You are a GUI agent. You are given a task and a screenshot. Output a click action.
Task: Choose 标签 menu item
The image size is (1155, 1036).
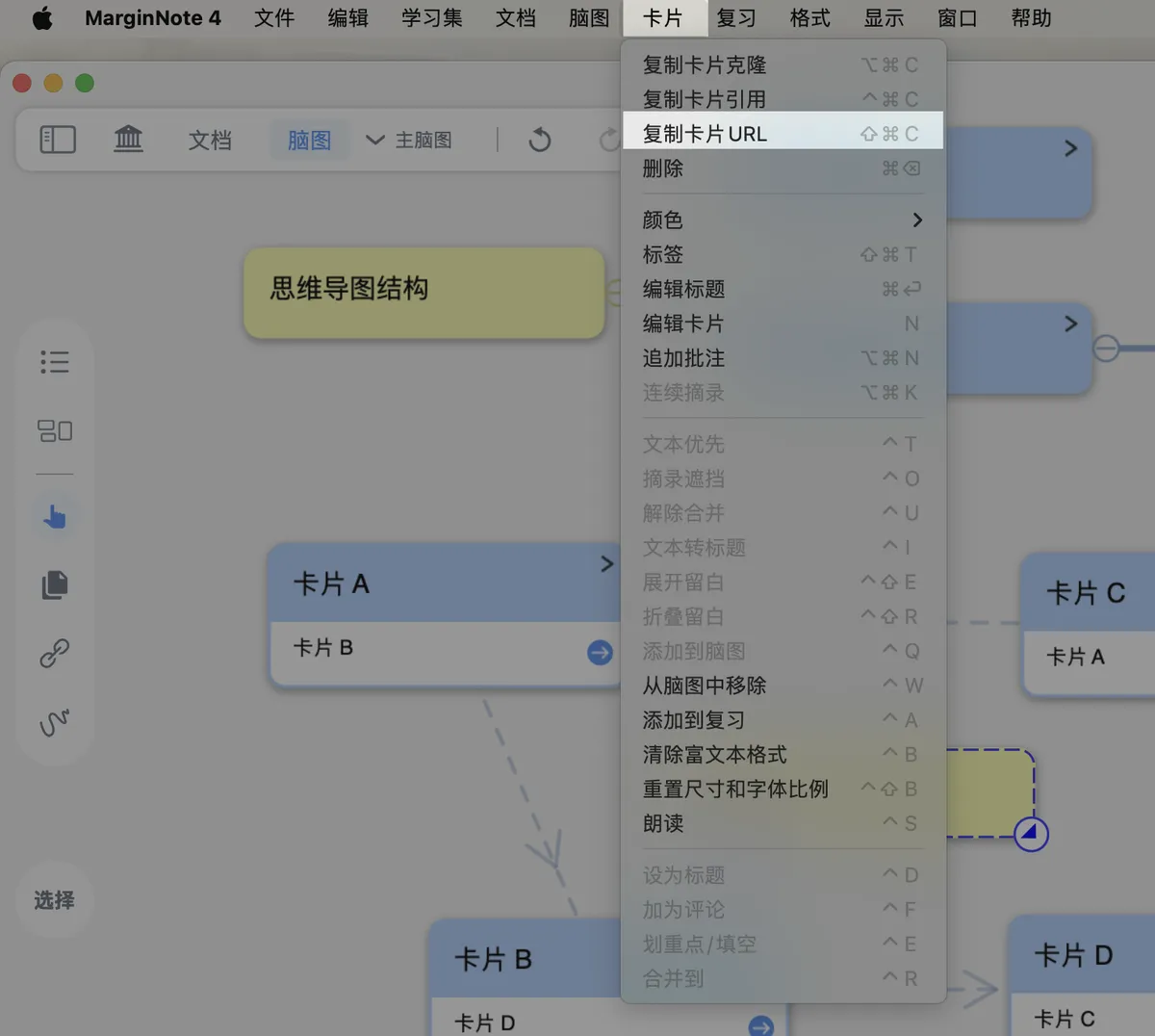783,254
